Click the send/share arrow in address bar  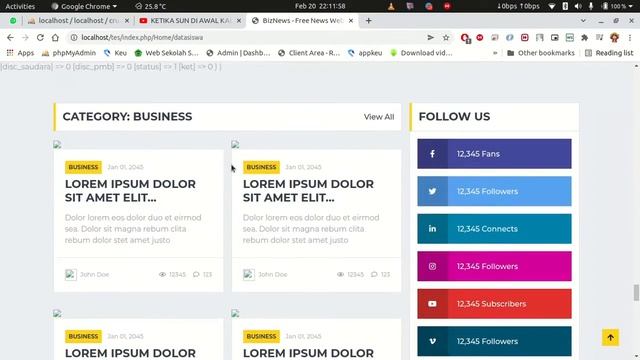[431, 38]
